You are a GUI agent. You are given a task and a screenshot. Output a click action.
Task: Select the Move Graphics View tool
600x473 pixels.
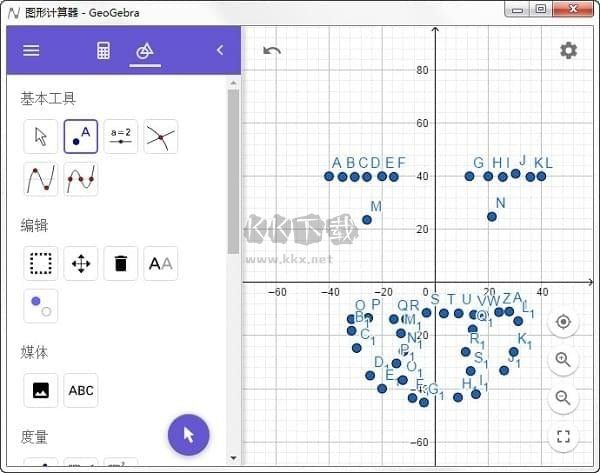click(81, 263)
